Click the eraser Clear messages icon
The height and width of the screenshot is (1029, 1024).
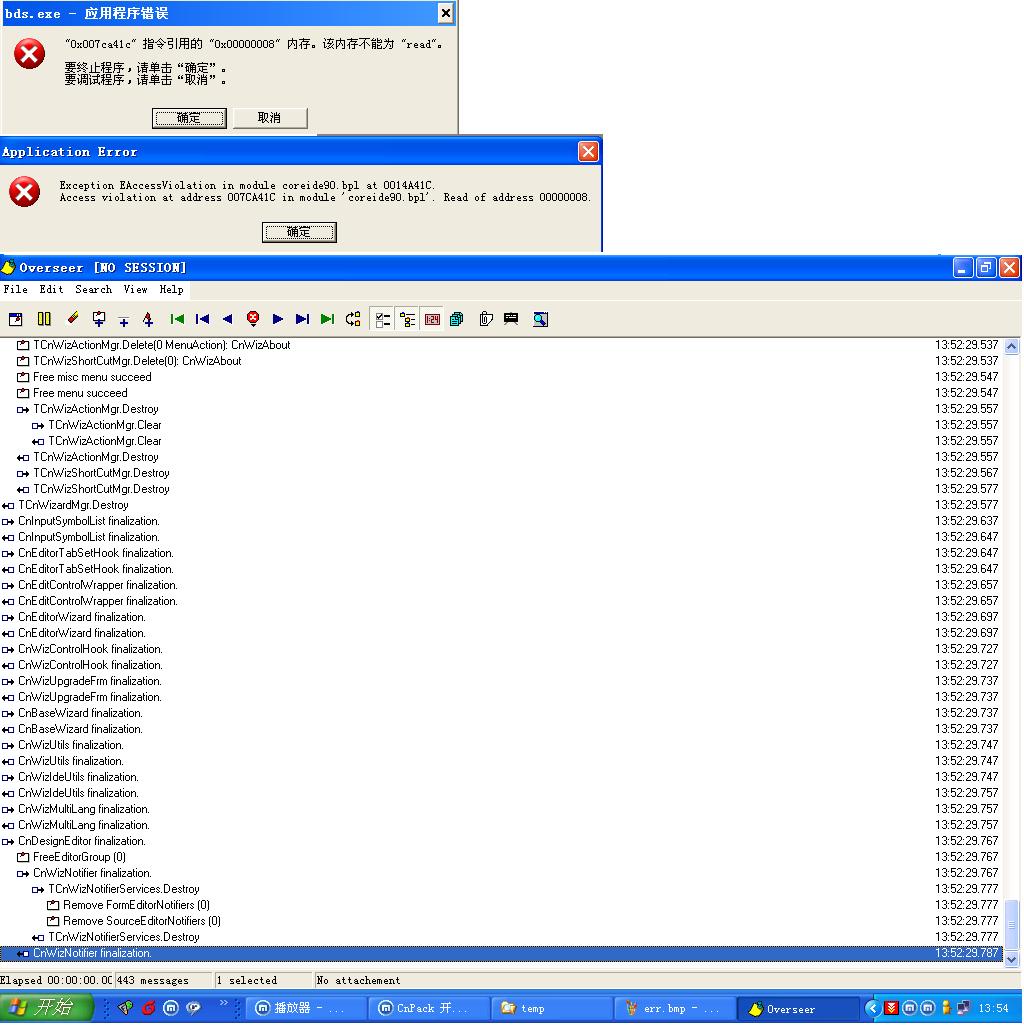(72, 319)
